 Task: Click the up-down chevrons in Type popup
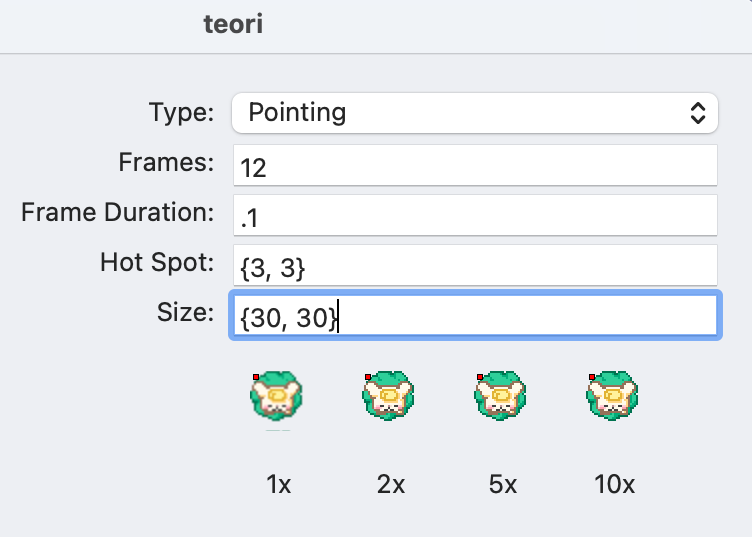point(698,113)
